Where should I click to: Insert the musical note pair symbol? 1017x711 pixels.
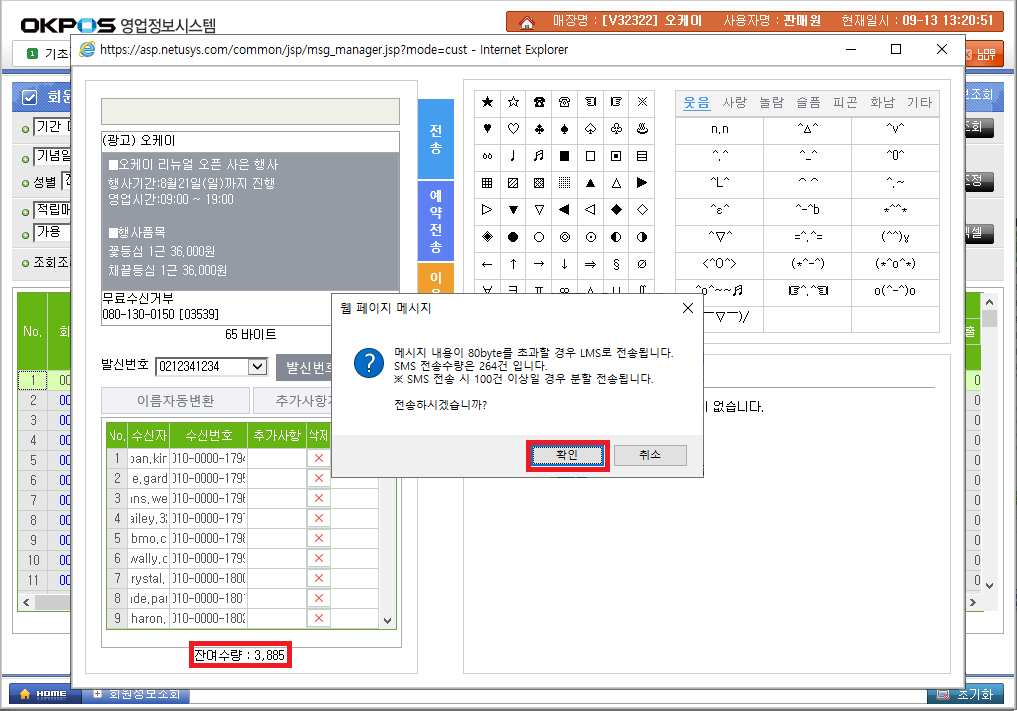click(x=539, y=156)
